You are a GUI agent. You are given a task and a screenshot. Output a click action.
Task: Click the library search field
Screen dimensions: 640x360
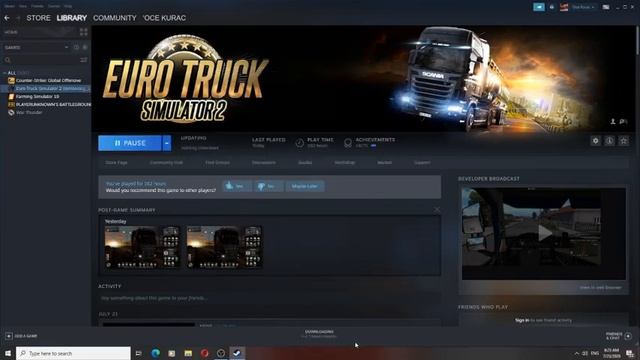tap(41, 60)
